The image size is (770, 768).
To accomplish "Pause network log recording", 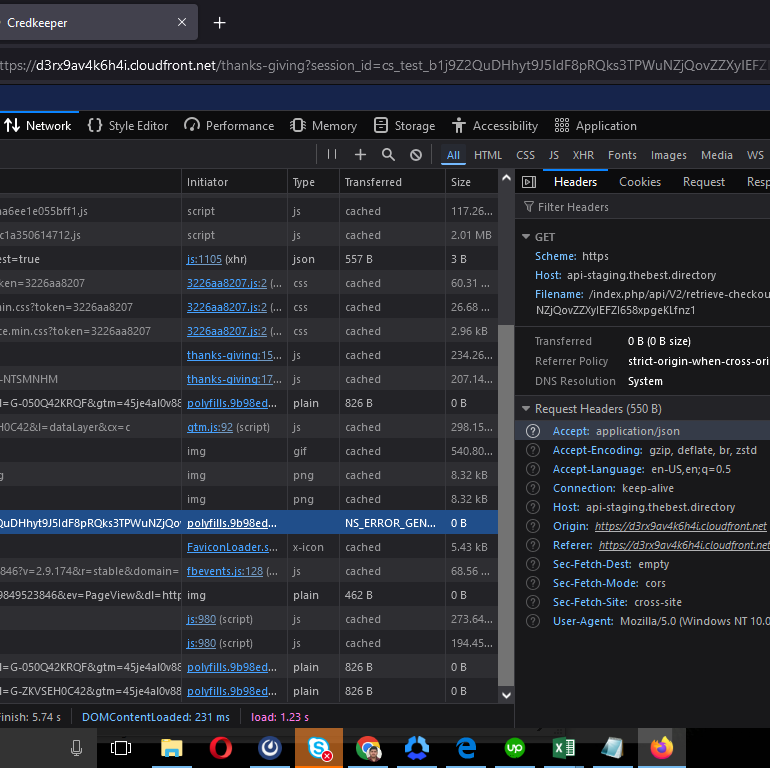I will point(332,155).
